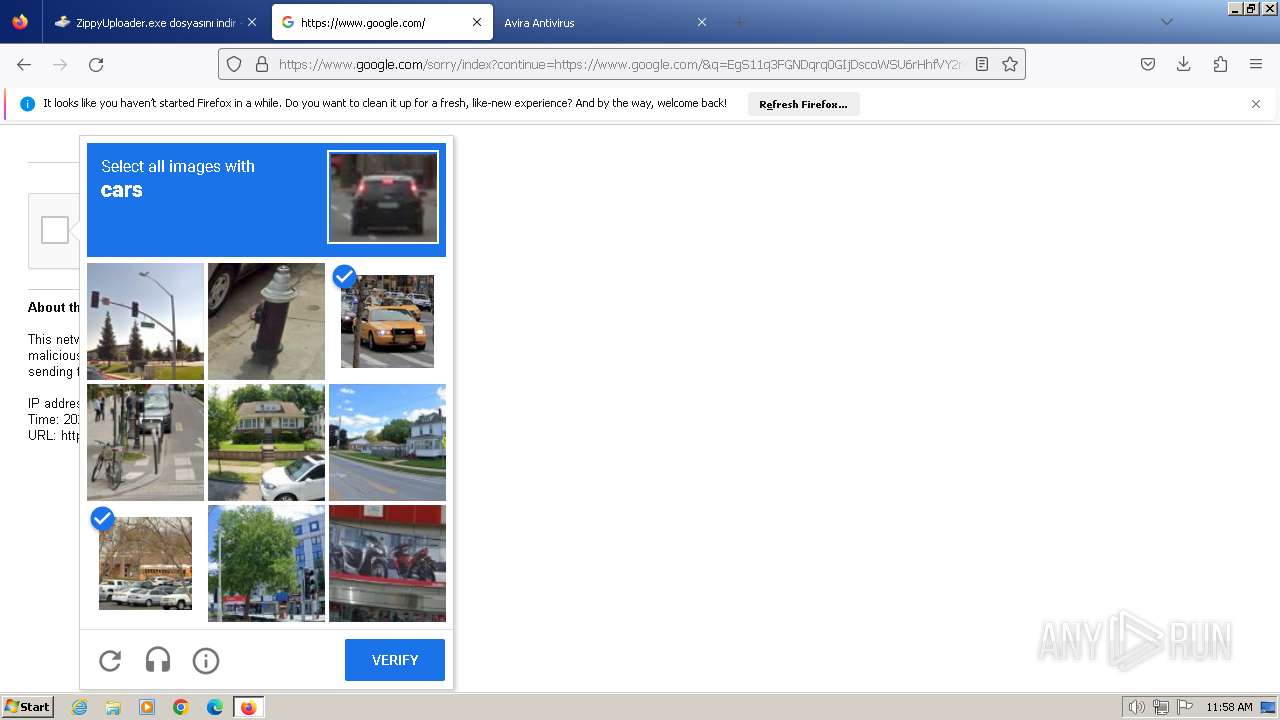
Task: Open the network tray icon
Action: (1161, 707)
